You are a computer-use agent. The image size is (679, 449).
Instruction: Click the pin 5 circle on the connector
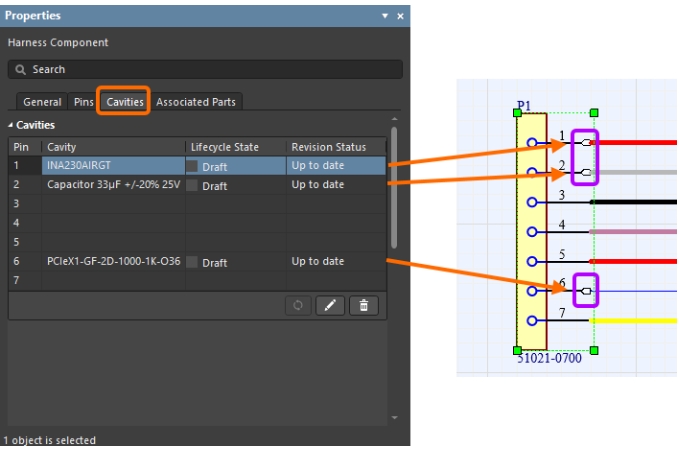click(x=532, y=261)
